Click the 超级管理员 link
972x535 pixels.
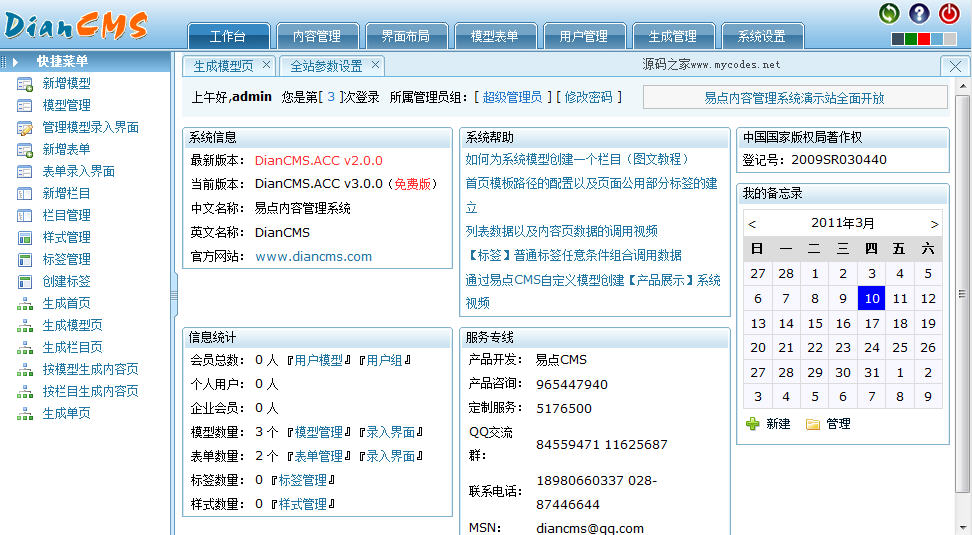(x=512, y=97)
